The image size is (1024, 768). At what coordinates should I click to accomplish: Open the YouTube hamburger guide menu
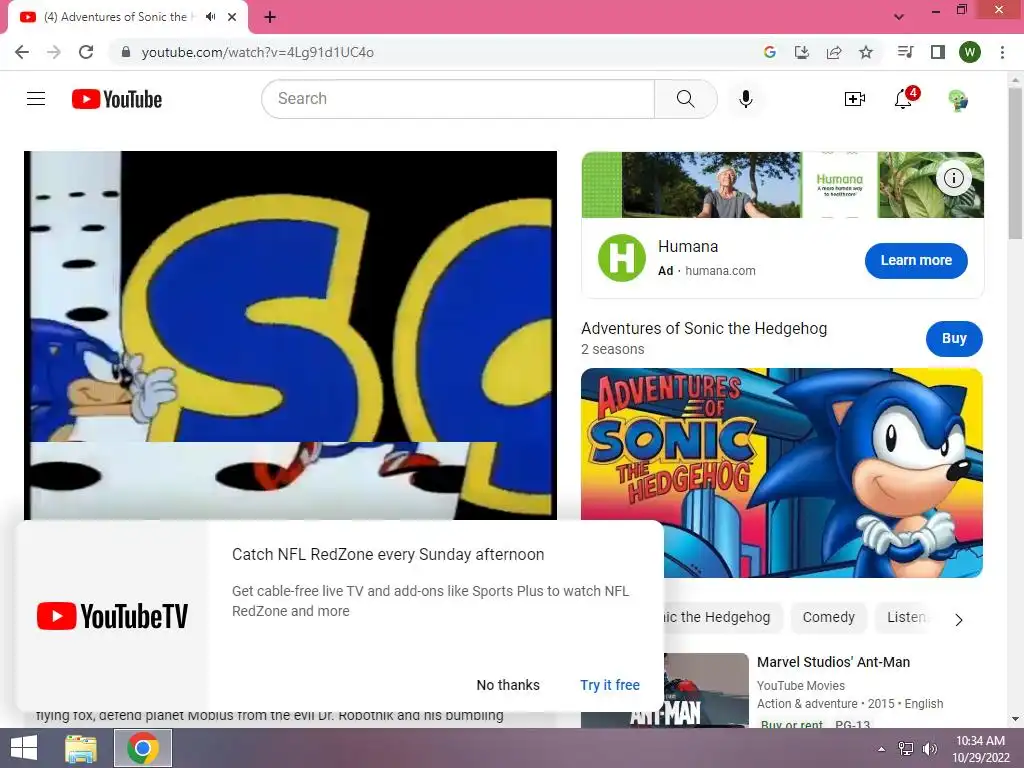[36, 99]
